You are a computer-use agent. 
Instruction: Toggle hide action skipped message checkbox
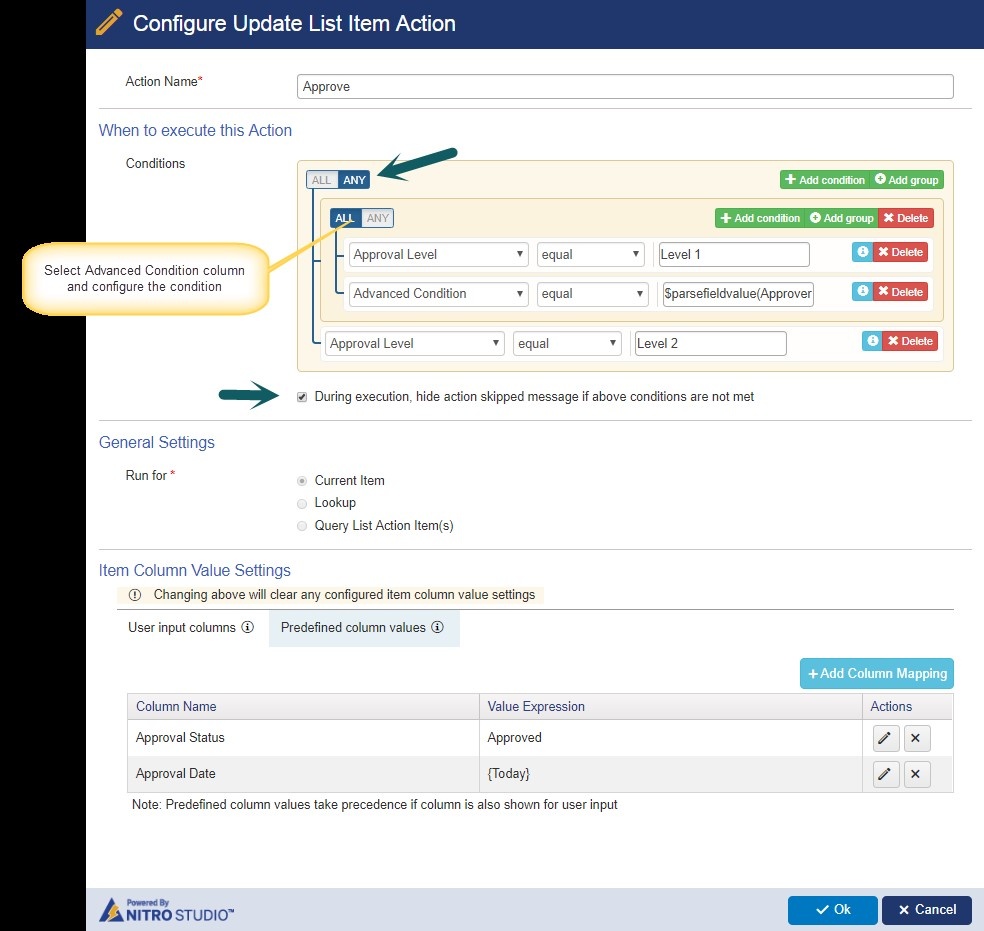pos(302,397)
